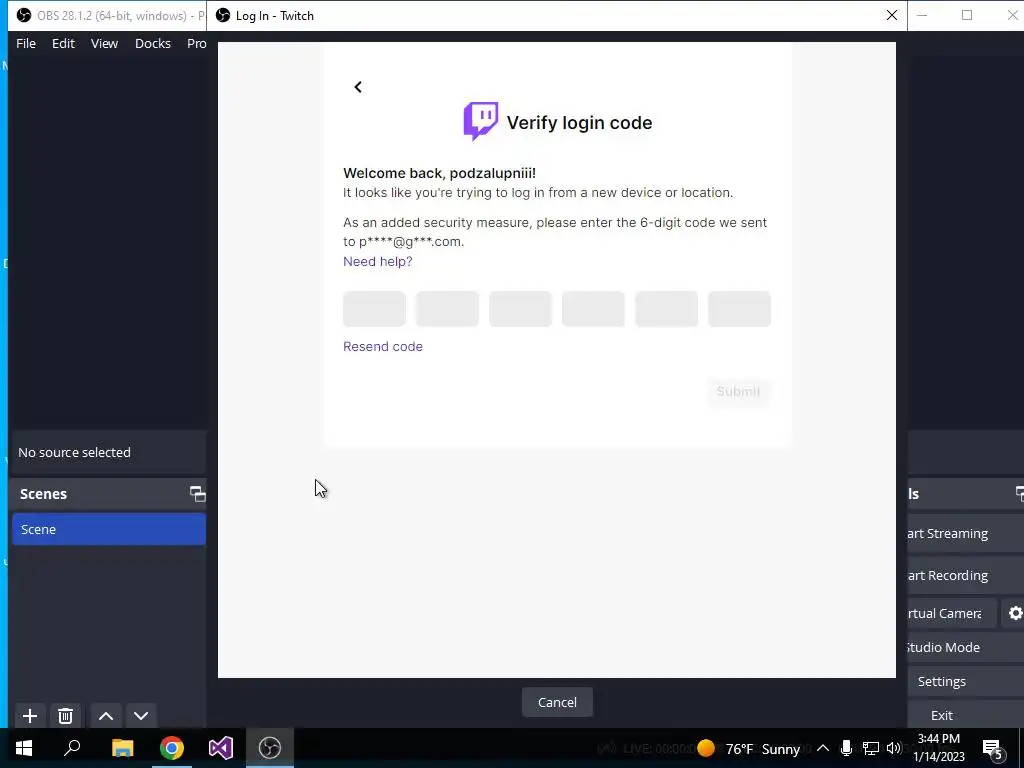The width and height of the screenshot is (1024, 768).
Task: Open volume speaker tray icon
Action: click(894, 748)
